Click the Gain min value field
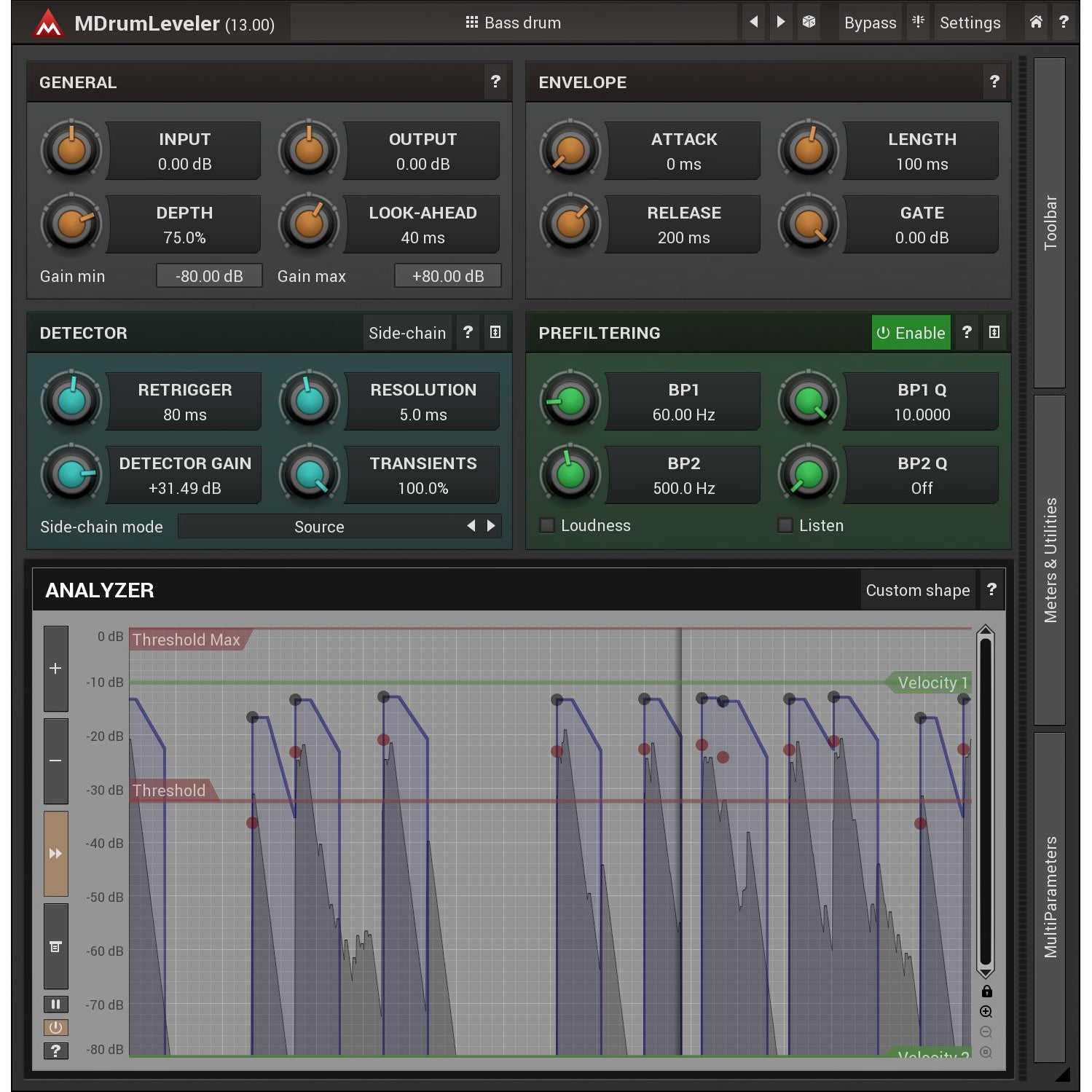Image resolution: width=1092 pixels, height=1092 pixels. pyautogui.click(x=209, y=276)
